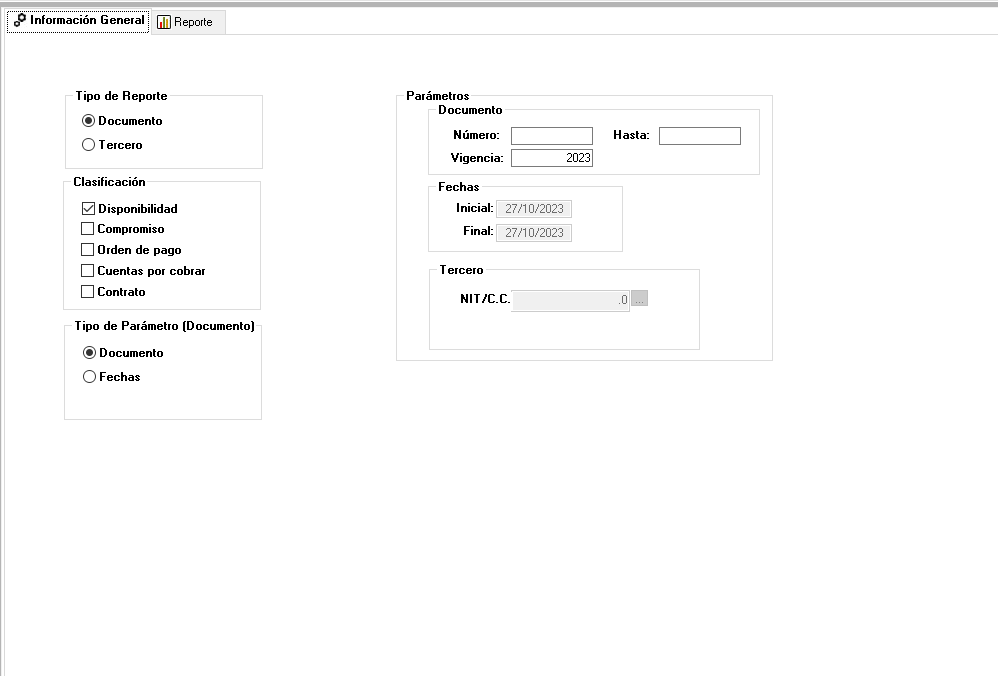This screenshot has width=998, height=676.
Task: Choose the Fechas radio option
Action: [90, 377]
